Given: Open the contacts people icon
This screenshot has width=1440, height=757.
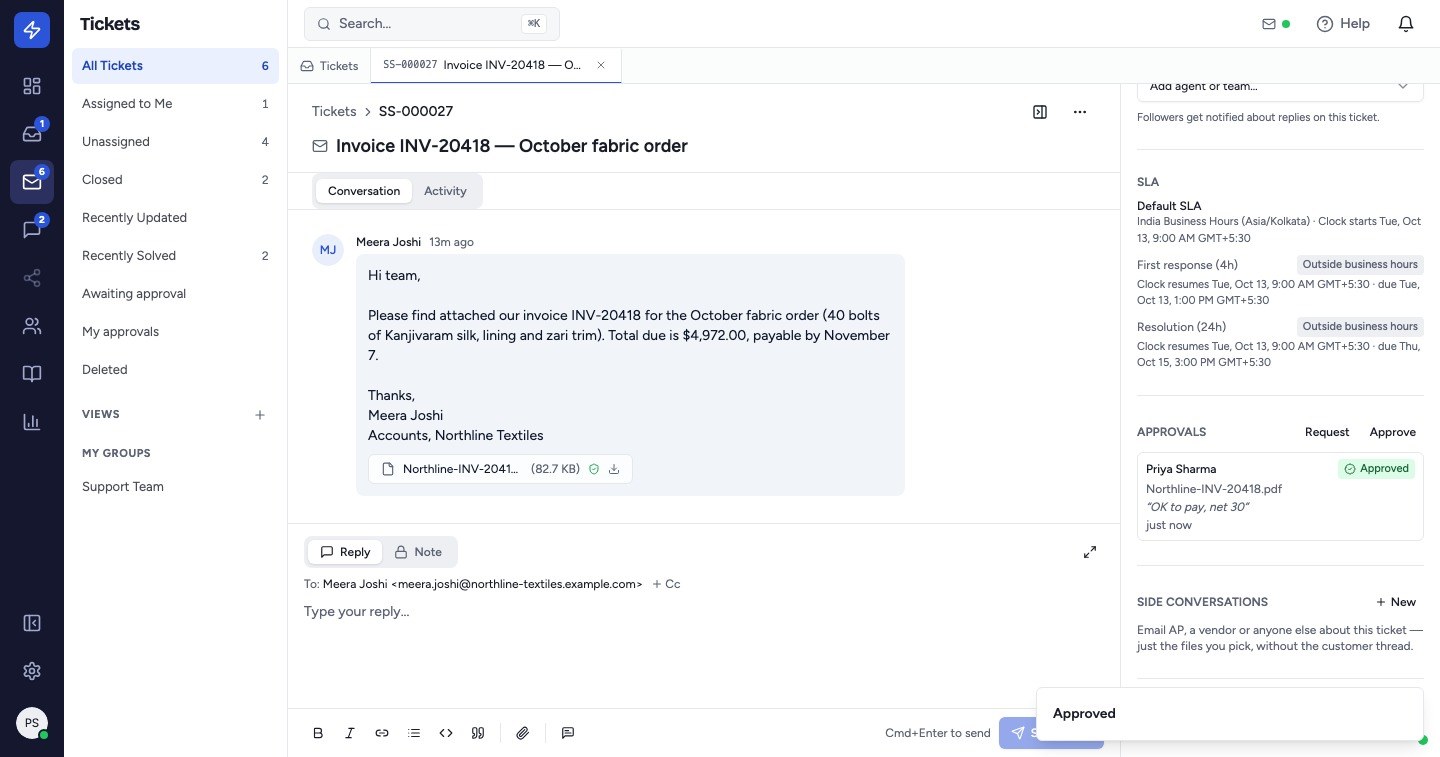Looking at the screenshot, I should [32, 326].
